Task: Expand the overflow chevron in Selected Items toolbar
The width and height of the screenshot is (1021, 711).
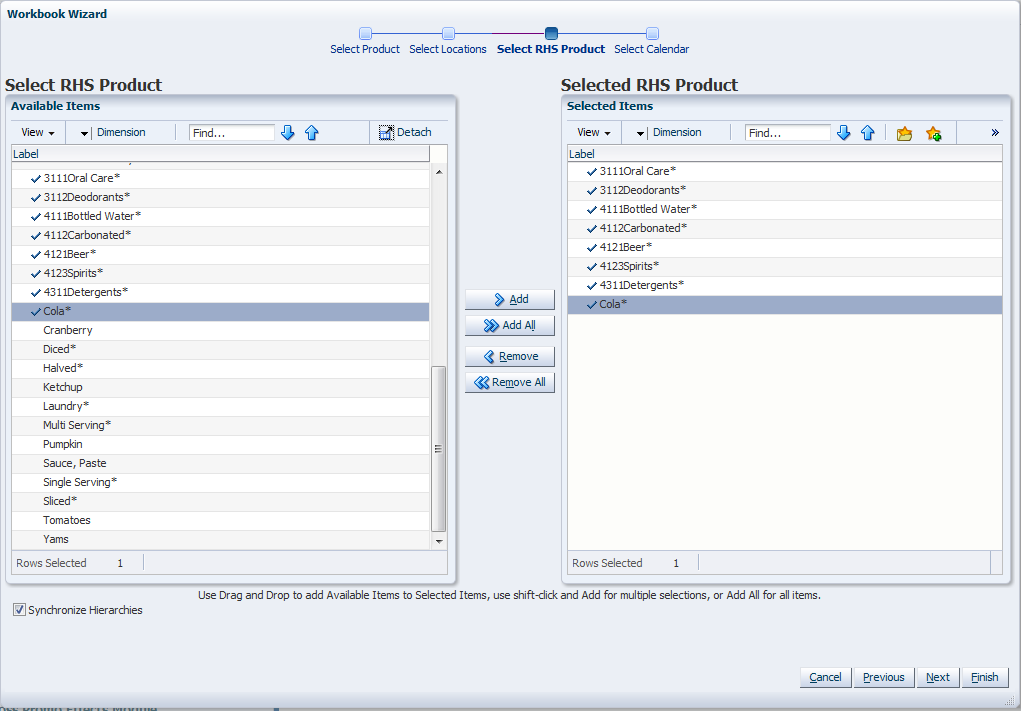Action: (x=995, y=133)
